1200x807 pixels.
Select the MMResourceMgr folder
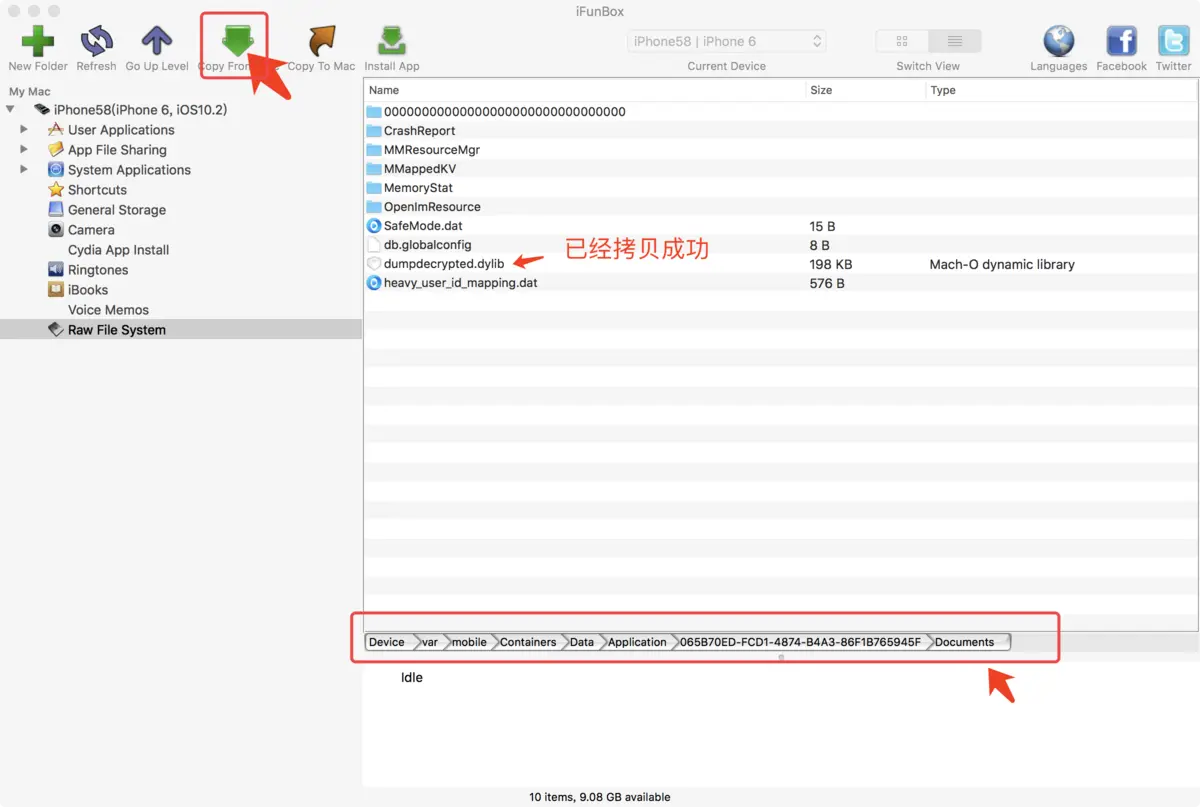(x=781, y=150)
